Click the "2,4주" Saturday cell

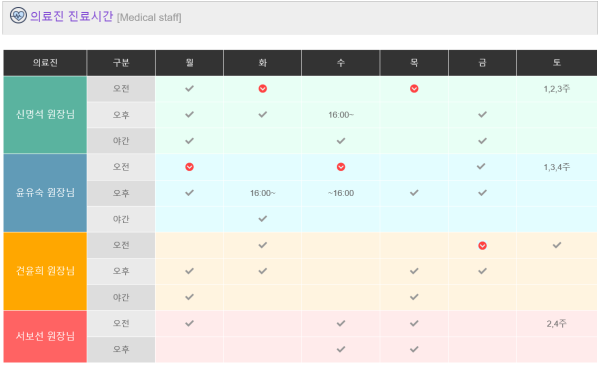557,324
